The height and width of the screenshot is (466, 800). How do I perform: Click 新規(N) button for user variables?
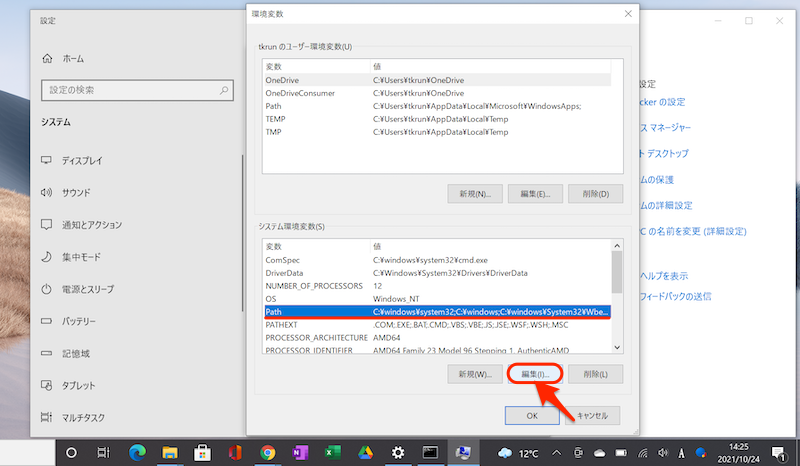point(474,193)
